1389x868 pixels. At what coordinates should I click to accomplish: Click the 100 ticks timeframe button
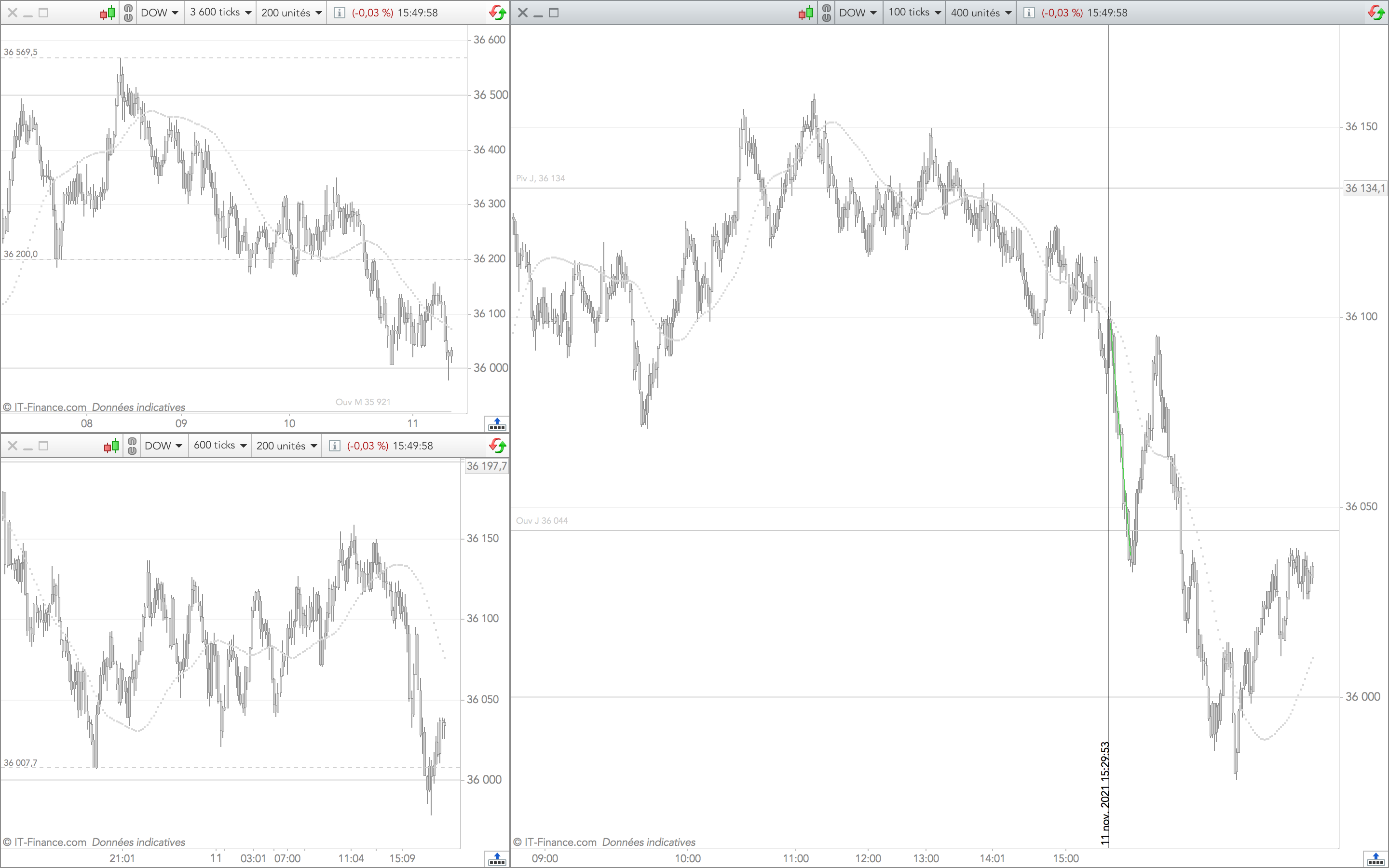pos(914,13)
